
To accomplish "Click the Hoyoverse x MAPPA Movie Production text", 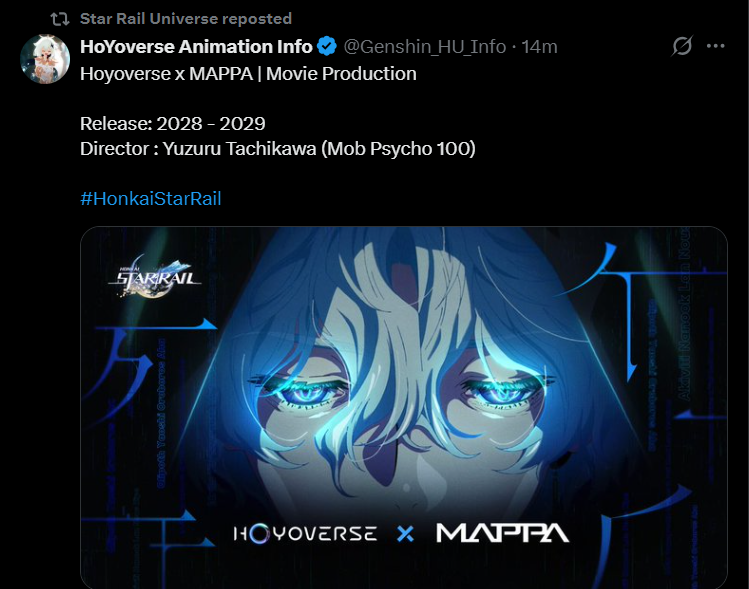I will click(248, 74).
